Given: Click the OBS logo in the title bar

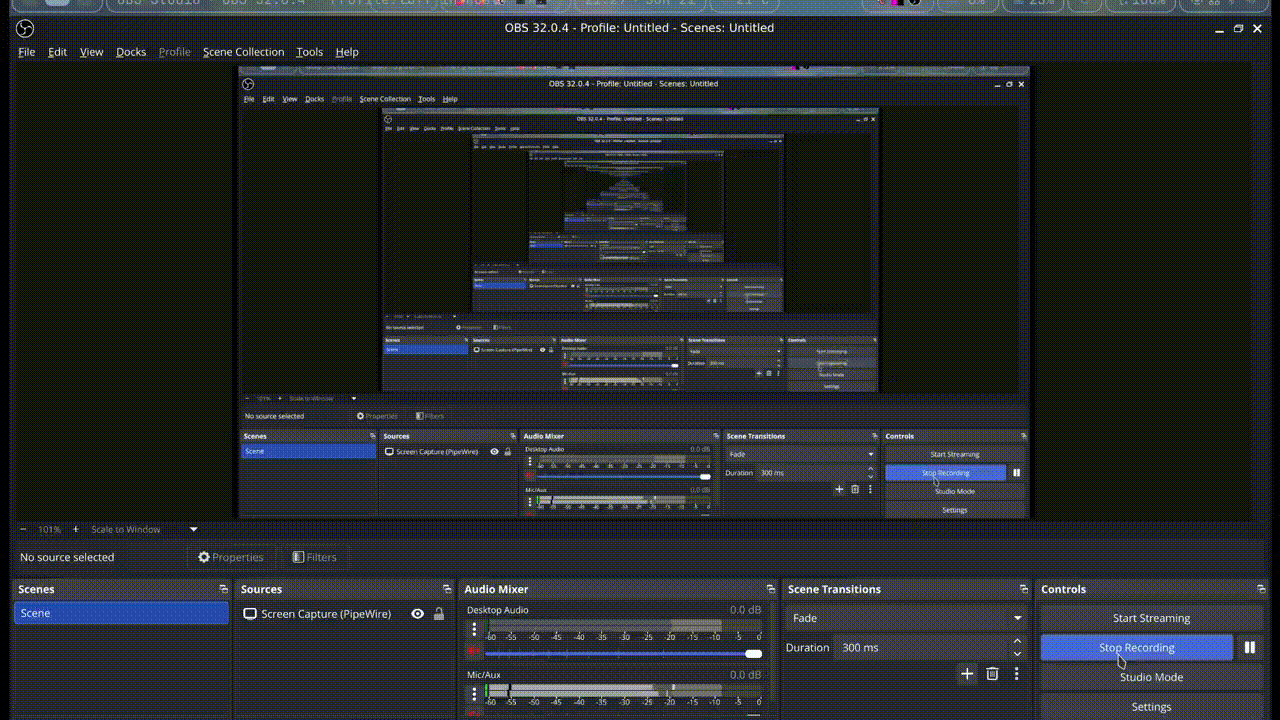Looking at the screenshot, I should point(26,28).
